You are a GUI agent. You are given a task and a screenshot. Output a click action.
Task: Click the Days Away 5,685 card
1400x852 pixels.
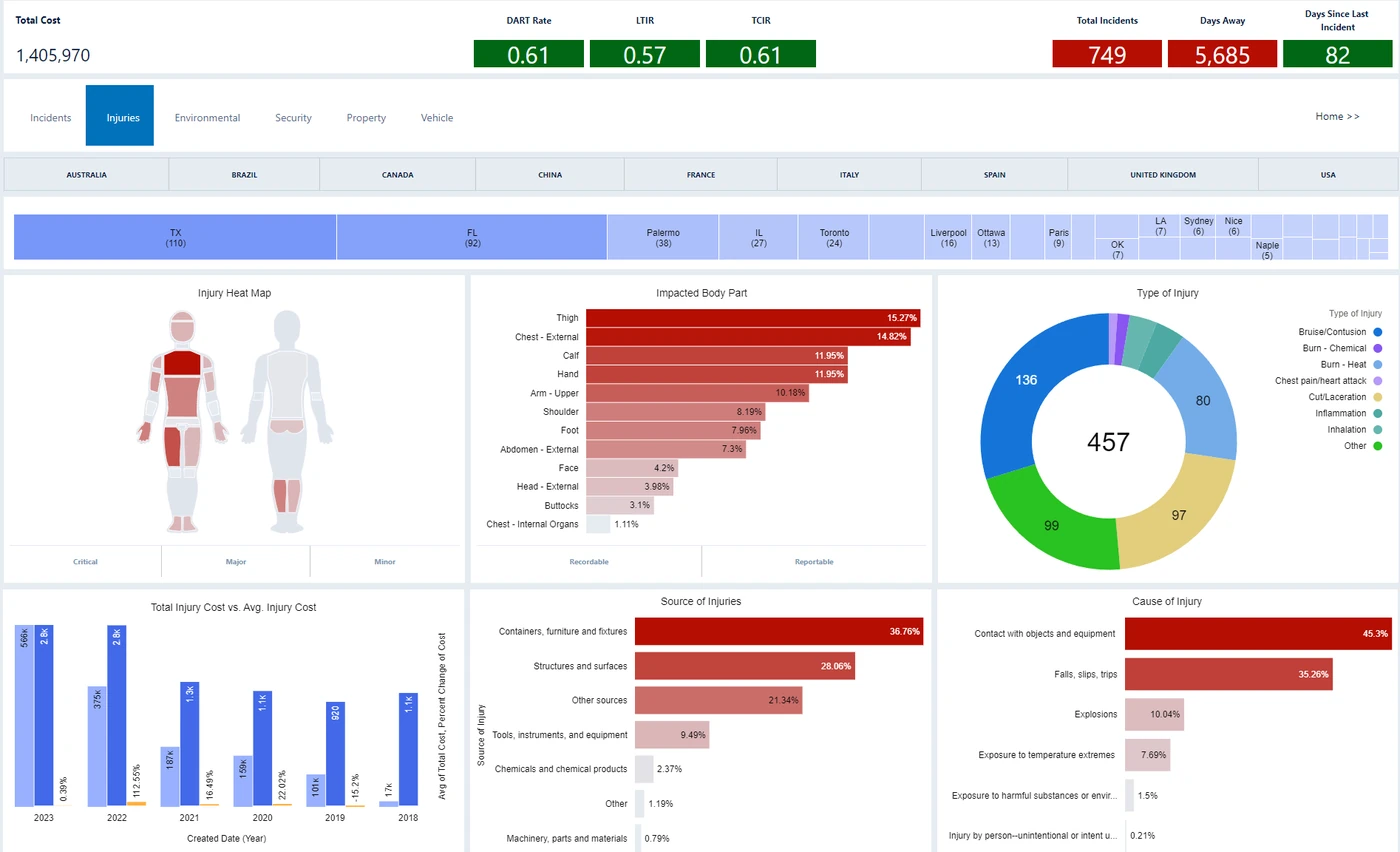(1222, 54)
